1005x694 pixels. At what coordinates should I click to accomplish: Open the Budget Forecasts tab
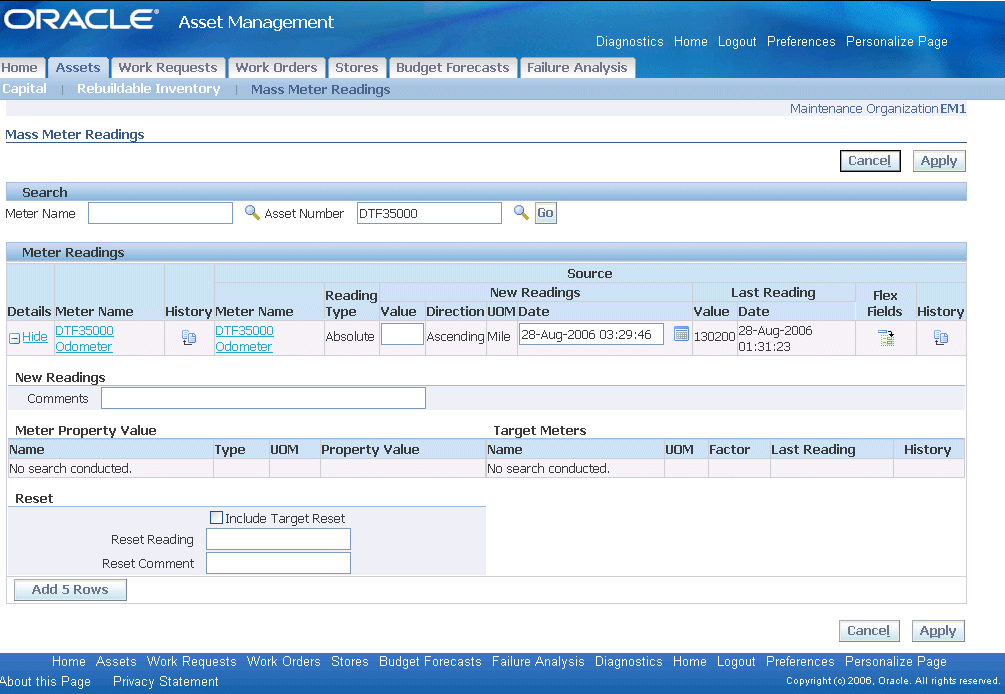coord(452,67)
